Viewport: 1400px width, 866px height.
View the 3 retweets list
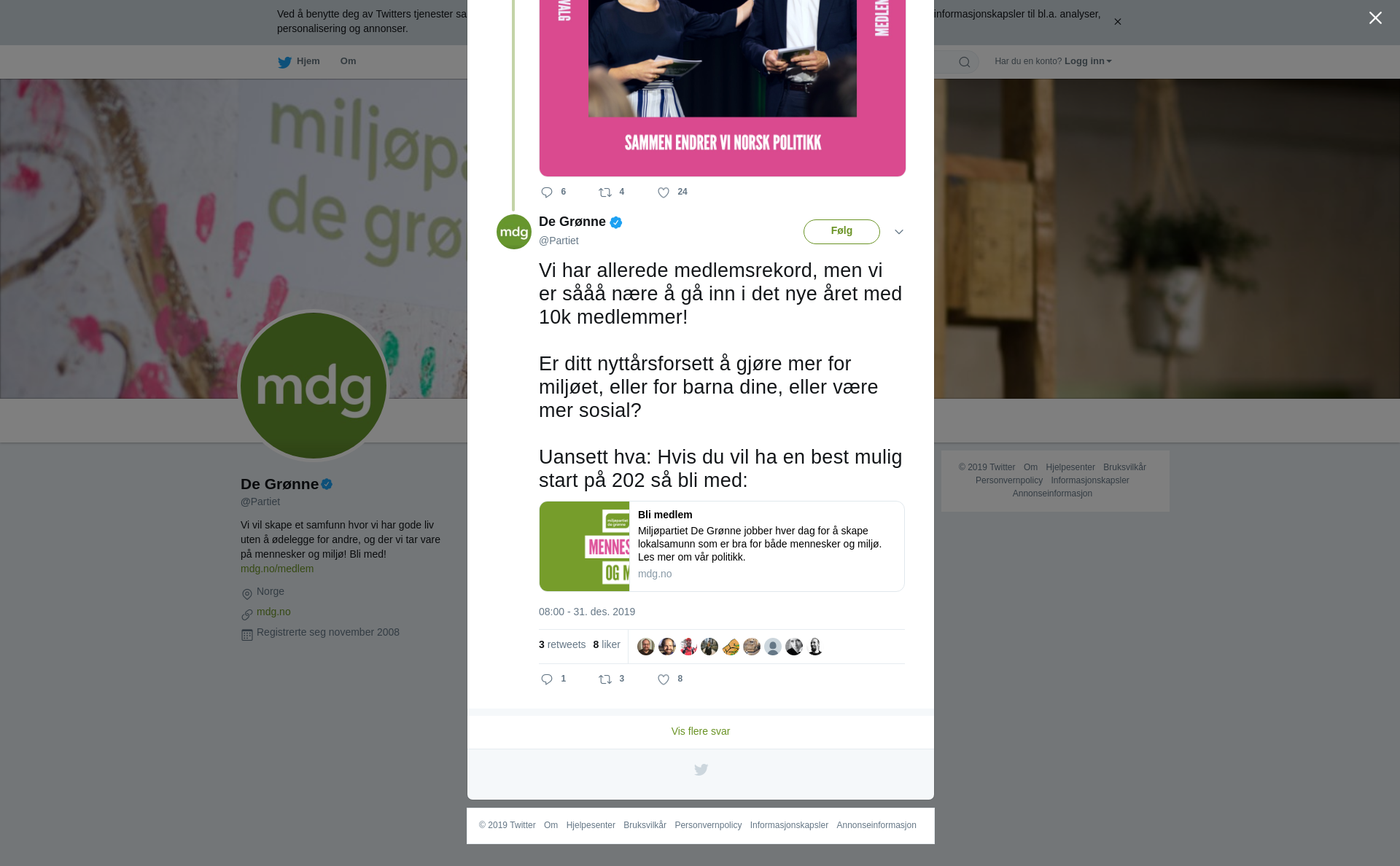[x=562, y=644]
